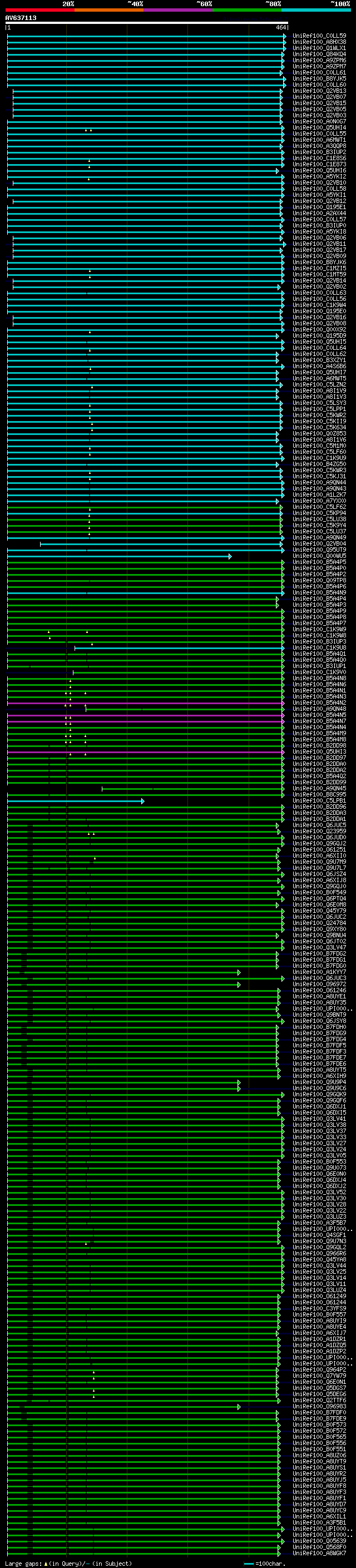Image resolution: width=356 pixels, height=1568 pixels.
Task: Select label UniRef100_C3YFS9
Action: (x=319, y=1309)
